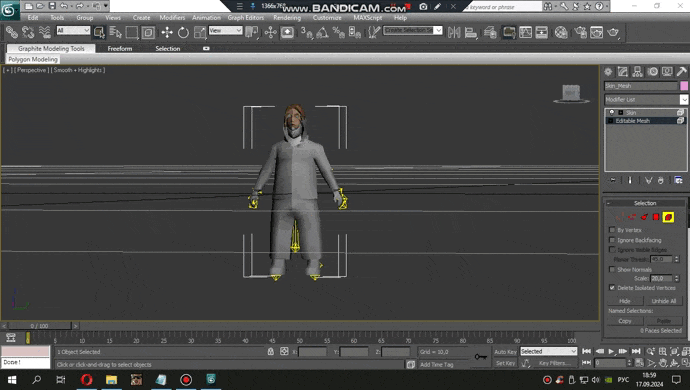Enable the Ignore Backfacing checkbox
This screenshot has width=690, height=390.
(612, 240)
